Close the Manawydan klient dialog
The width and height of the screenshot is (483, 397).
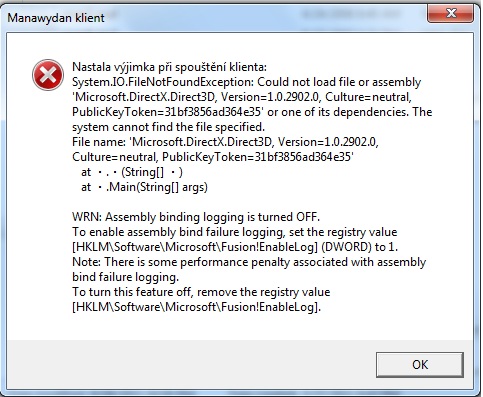point(451,13)
